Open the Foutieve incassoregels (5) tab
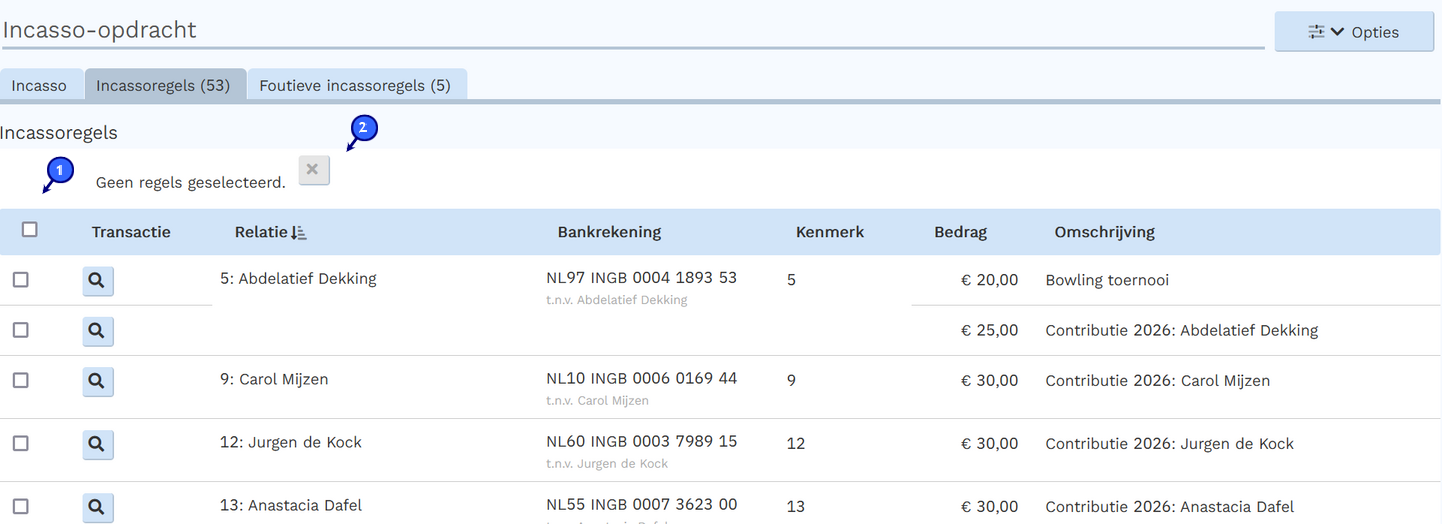The height and width of the screenshot is (524, 1442). tap(355, 86)
